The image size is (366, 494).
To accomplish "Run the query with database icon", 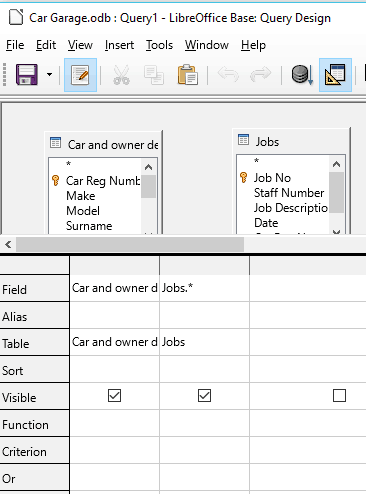I will [x=302, y=75].
